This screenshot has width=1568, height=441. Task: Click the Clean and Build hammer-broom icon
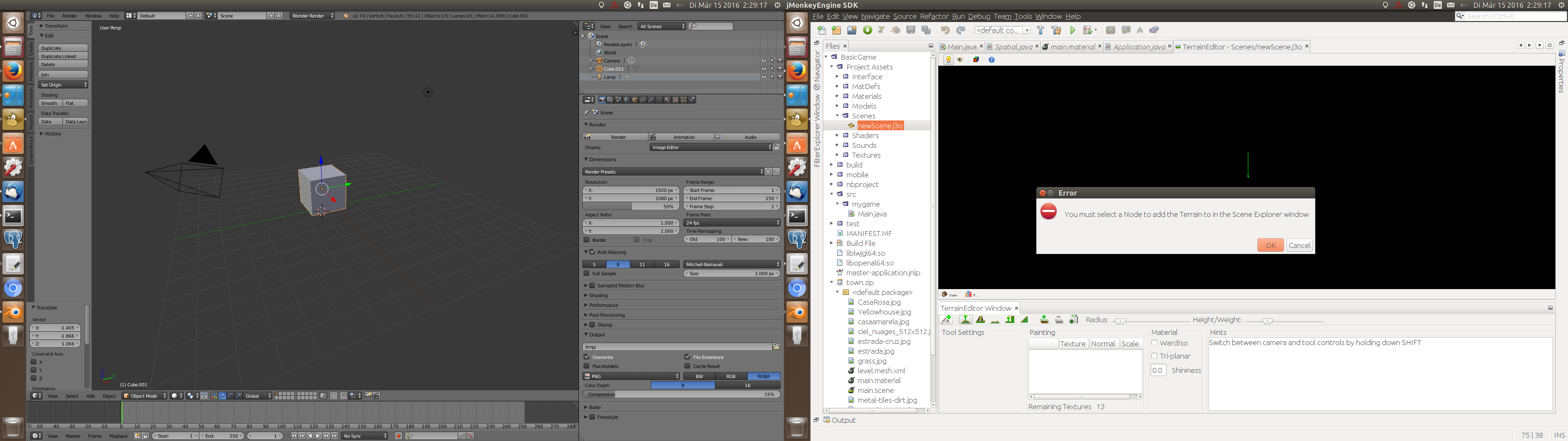[x=1056, y=31]
